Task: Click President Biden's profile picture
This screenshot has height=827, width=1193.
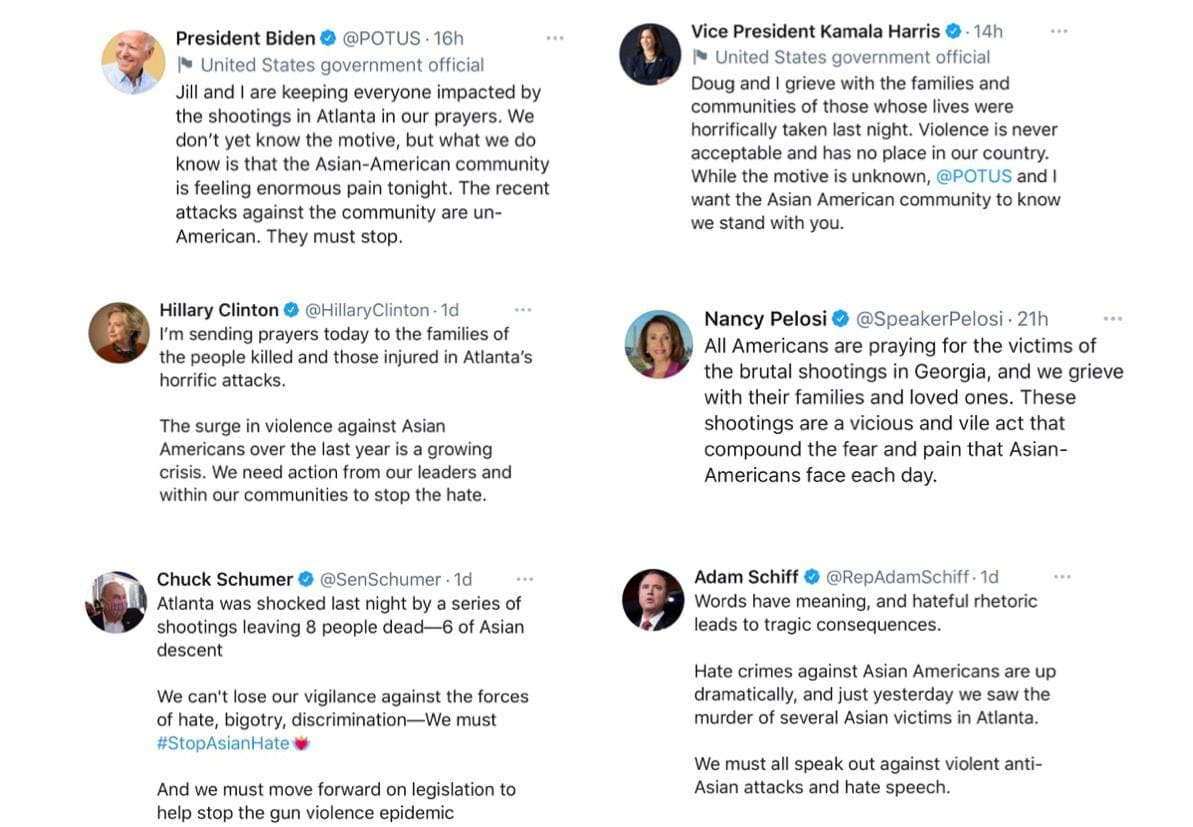Action: [133, 62]
